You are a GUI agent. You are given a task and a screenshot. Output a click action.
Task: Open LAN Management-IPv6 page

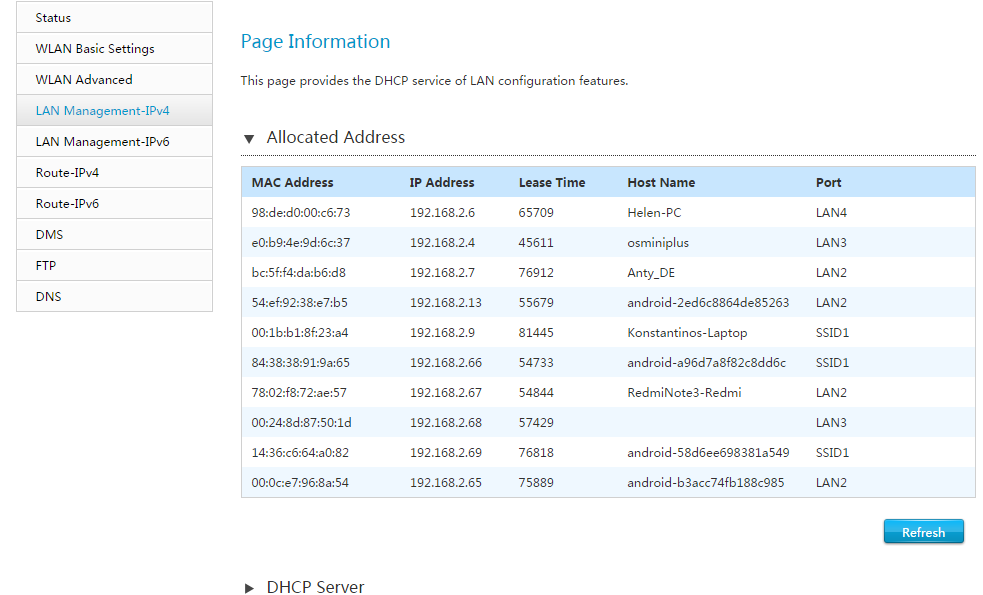tap(114, 142)
